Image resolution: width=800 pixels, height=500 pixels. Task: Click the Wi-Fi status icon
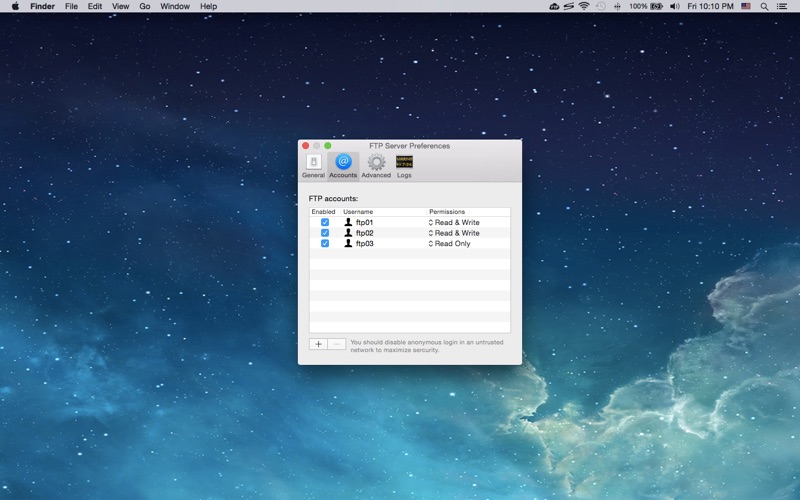click(x=583, y=6)
